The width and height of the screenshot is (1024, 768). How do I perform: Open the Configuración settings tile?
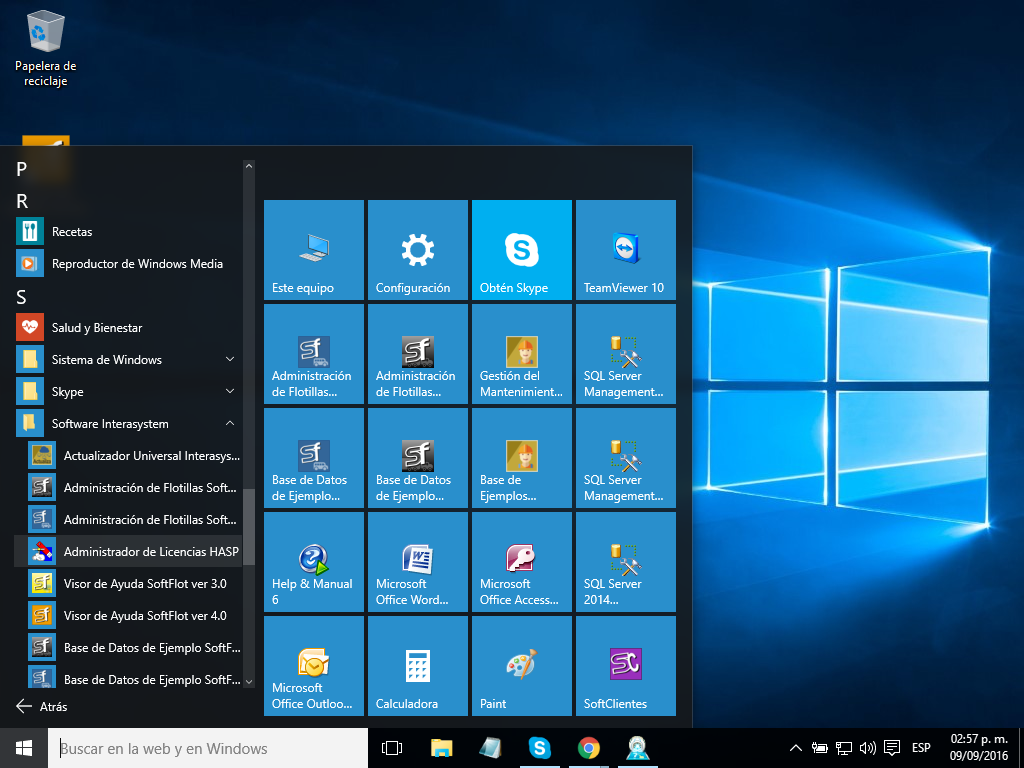pos(417,250)
